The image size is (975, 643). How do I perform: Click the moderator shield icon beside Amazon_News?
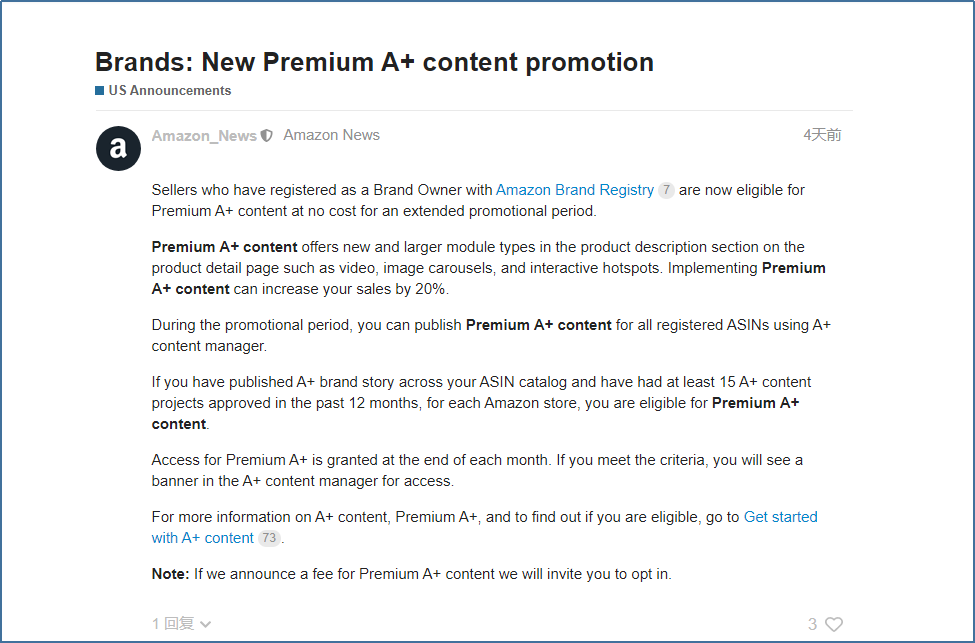coord(267,136)
